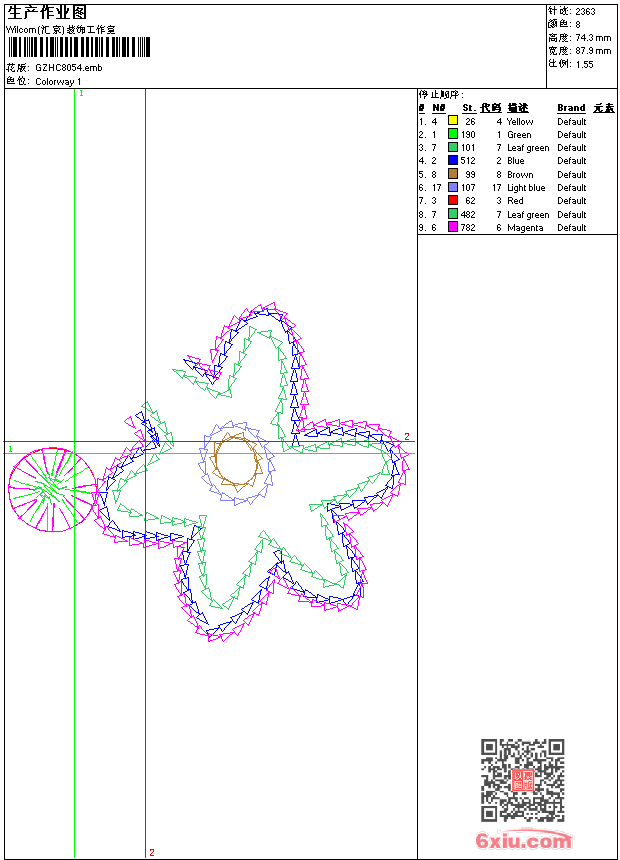Select the Default brand in the Yellow row
The width and height of the screenshot is (620, 860).
pyautogui.click(x=571, y=122)
